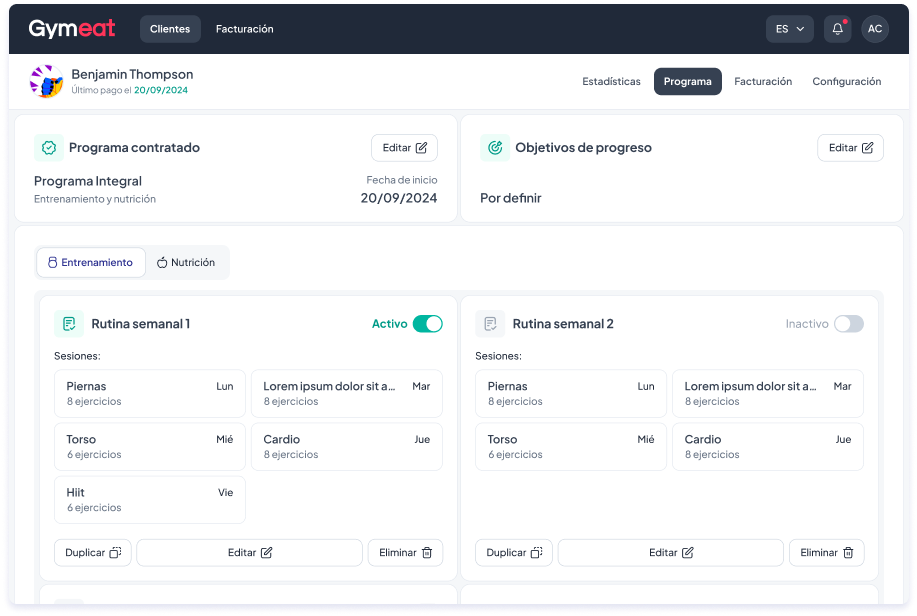Open the notifications bell icon
917x616 pixels.
pos(837,29)
